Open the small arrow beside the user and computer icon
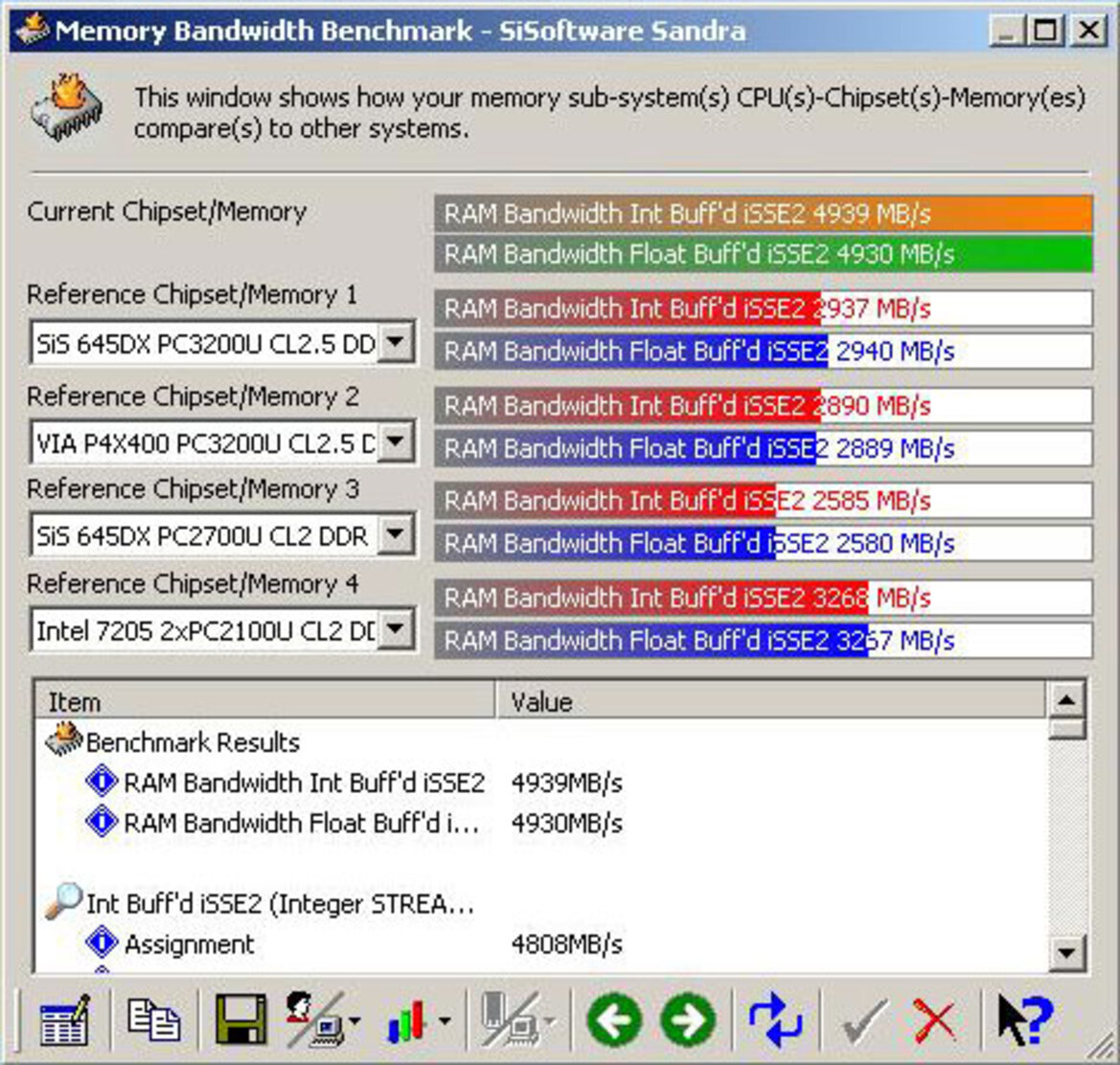Screen dimensions: 1120x1065 point(355,1021)
